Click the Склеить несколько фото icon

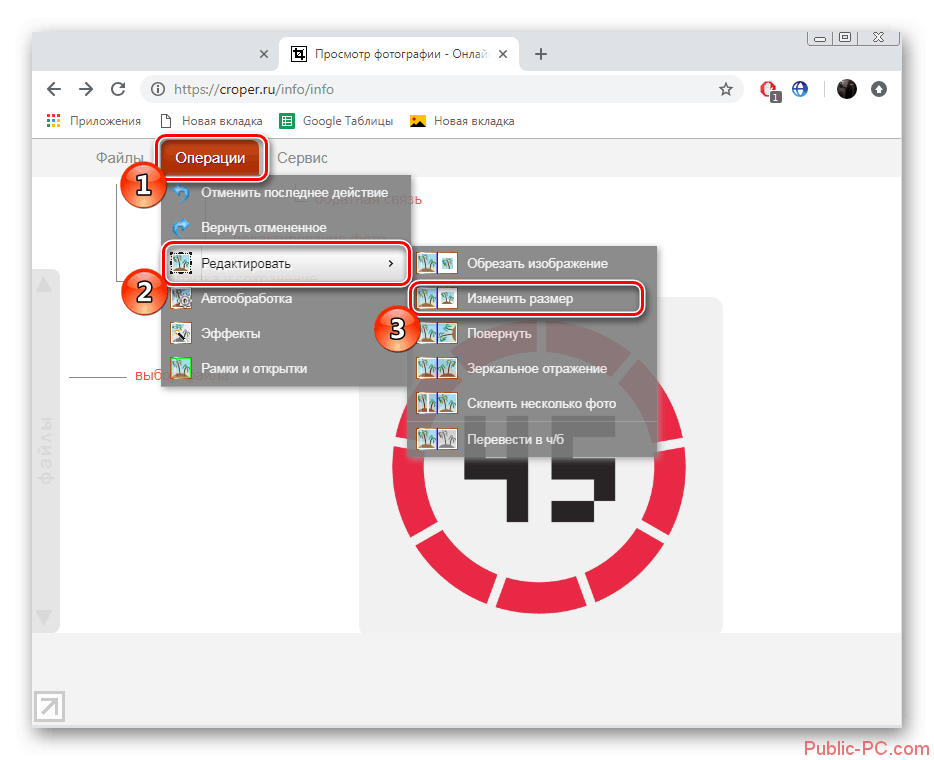tap(437, 404)
